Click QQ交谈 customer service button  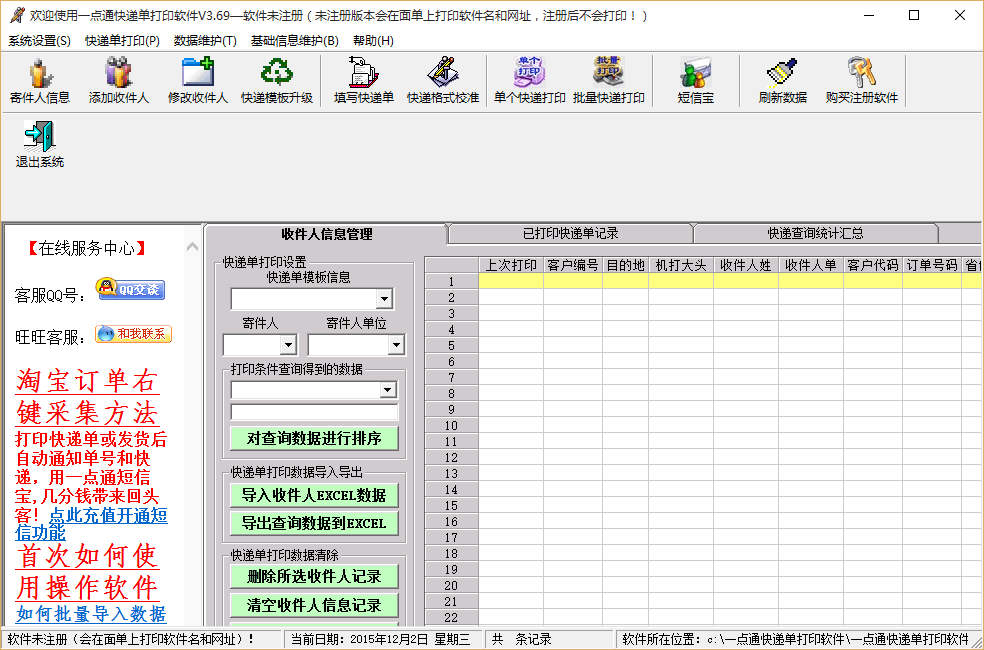130,290
